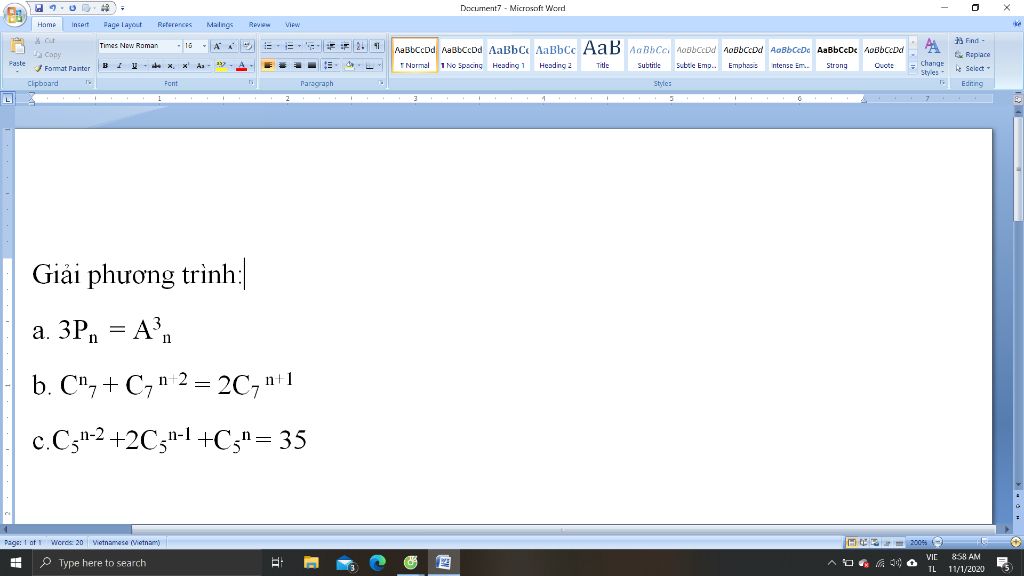Open the Mailings tab
The image size is (1024, 576).
click(219, 24)
